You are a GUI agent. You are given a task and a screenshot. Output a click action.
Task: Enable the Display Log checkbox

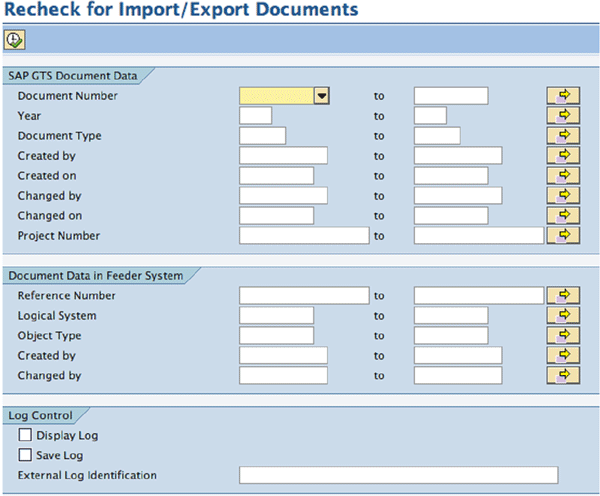25,435
